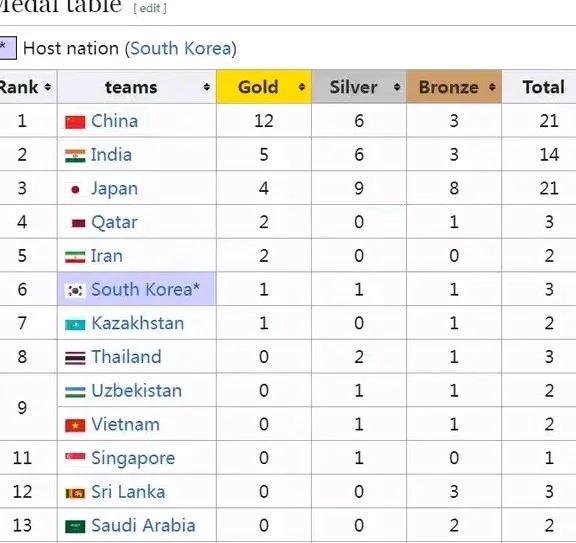Click the Total column header
576x543 pixels.
tap(544, 87)
